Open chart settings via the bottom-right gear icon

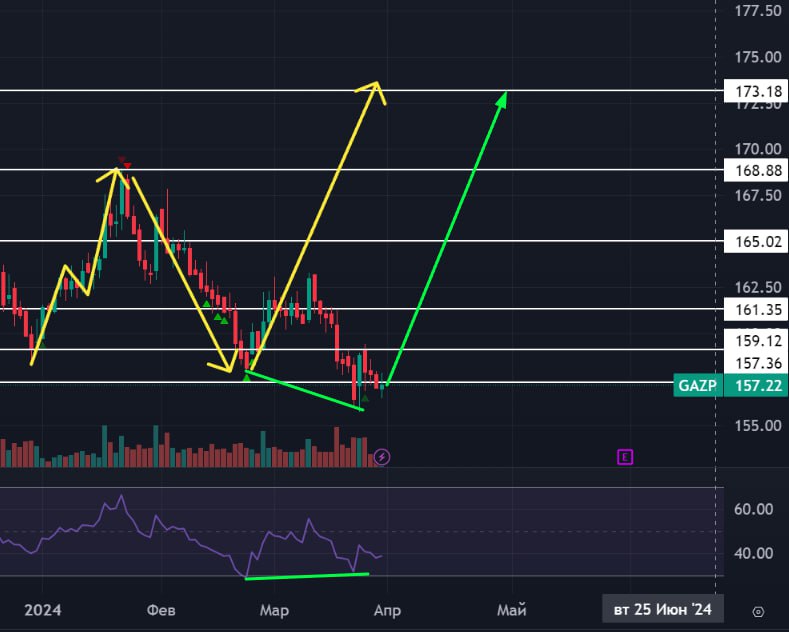coord(758,612)
